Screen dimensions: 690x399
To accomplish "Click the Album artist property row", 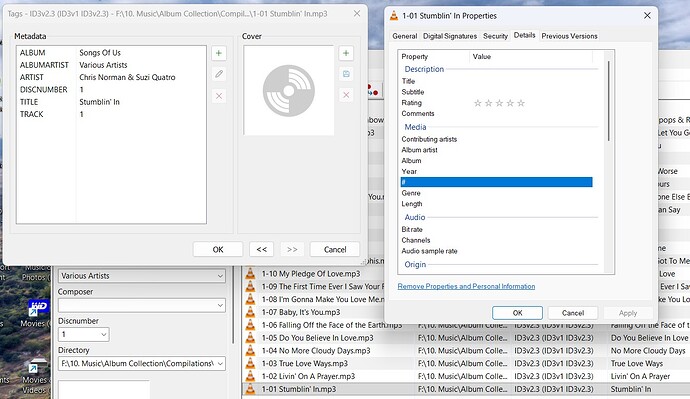I will pyautogui.click(x=496, y=150).
